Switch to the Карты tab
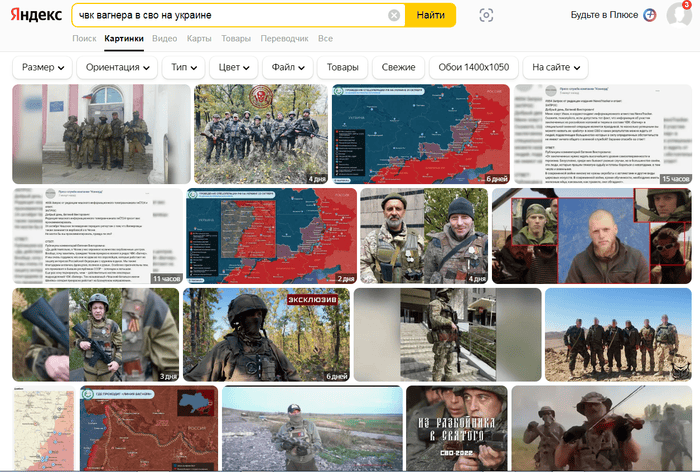 tap(199, 39)
